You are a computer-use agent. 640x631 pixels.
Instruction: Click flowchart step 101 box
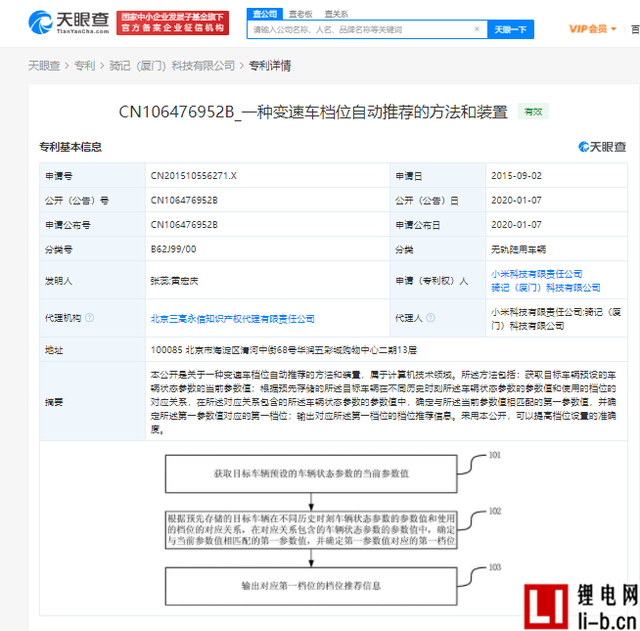[311, 473]
